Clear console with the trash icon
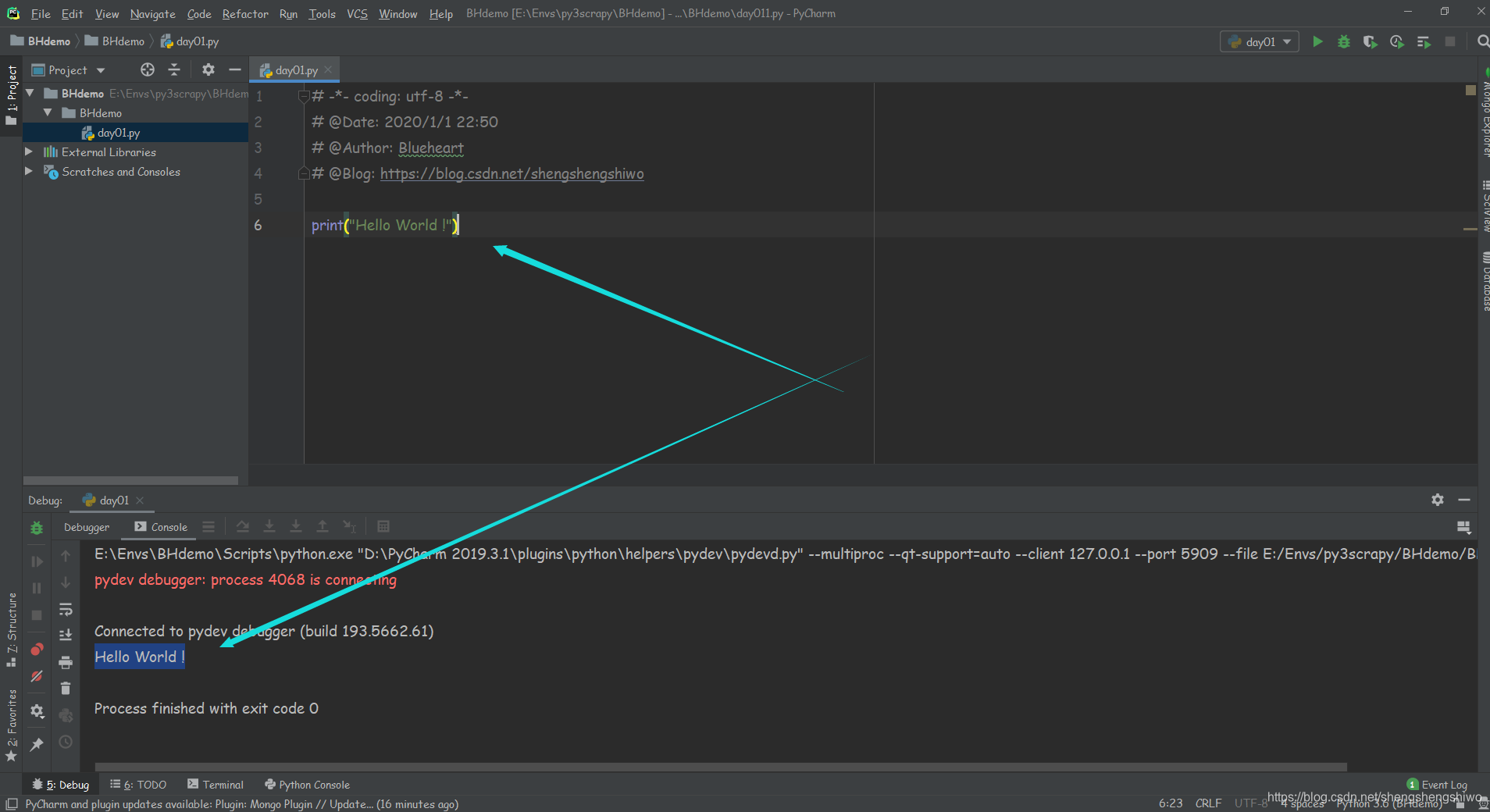The height and width of the screenshot is (812, 1490). 66,688
